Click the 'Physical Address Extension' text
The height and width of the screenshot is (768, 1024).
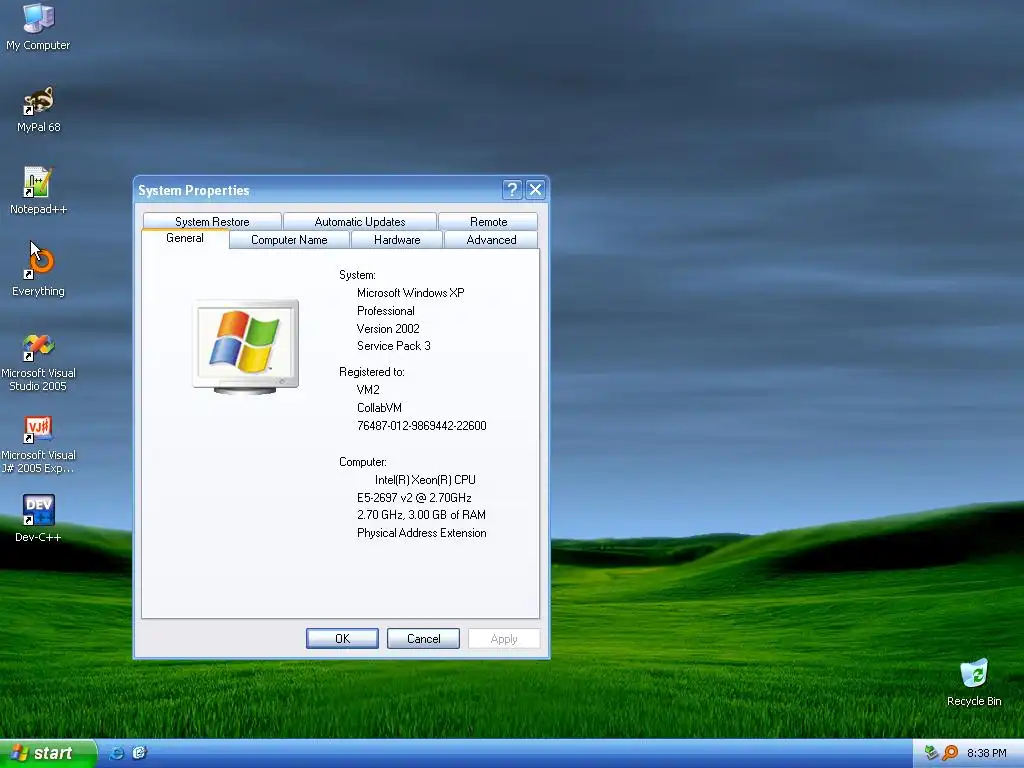(x=422, y=533)
